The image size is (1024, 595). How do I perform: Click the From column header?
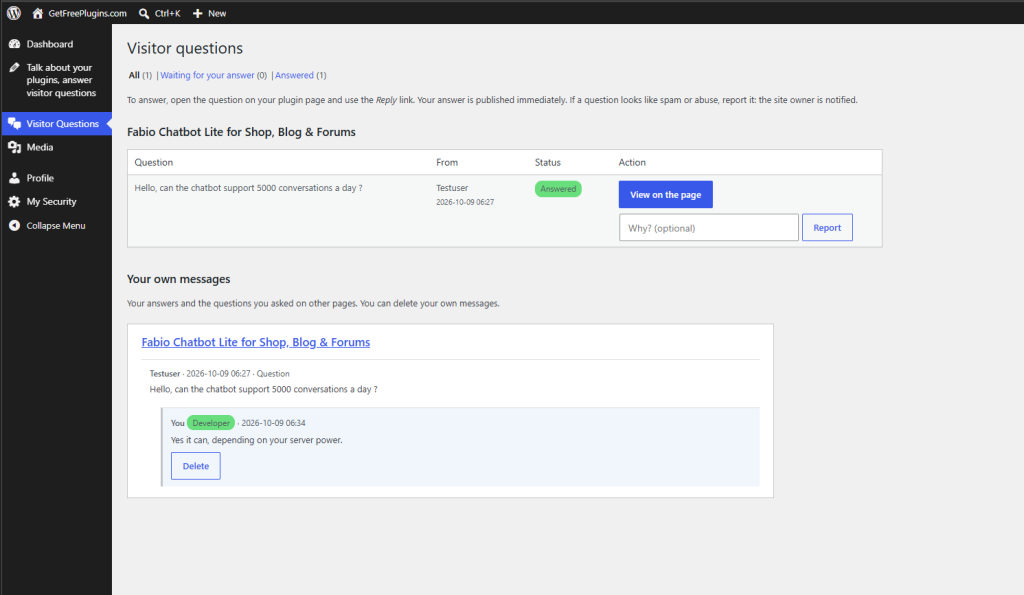[x=447, y=163]
